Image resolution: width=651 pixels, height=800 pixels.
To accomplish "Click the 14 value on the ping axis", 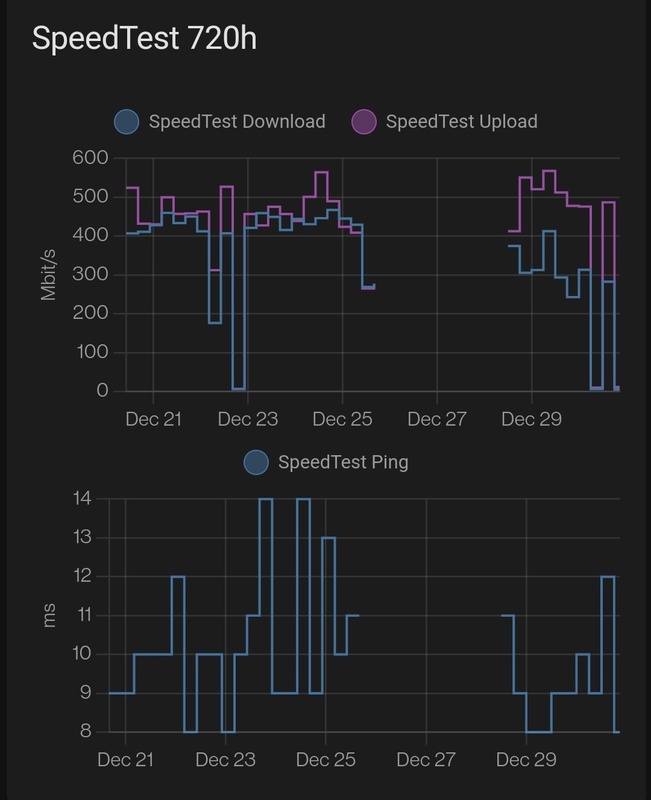I will point(83,498).
